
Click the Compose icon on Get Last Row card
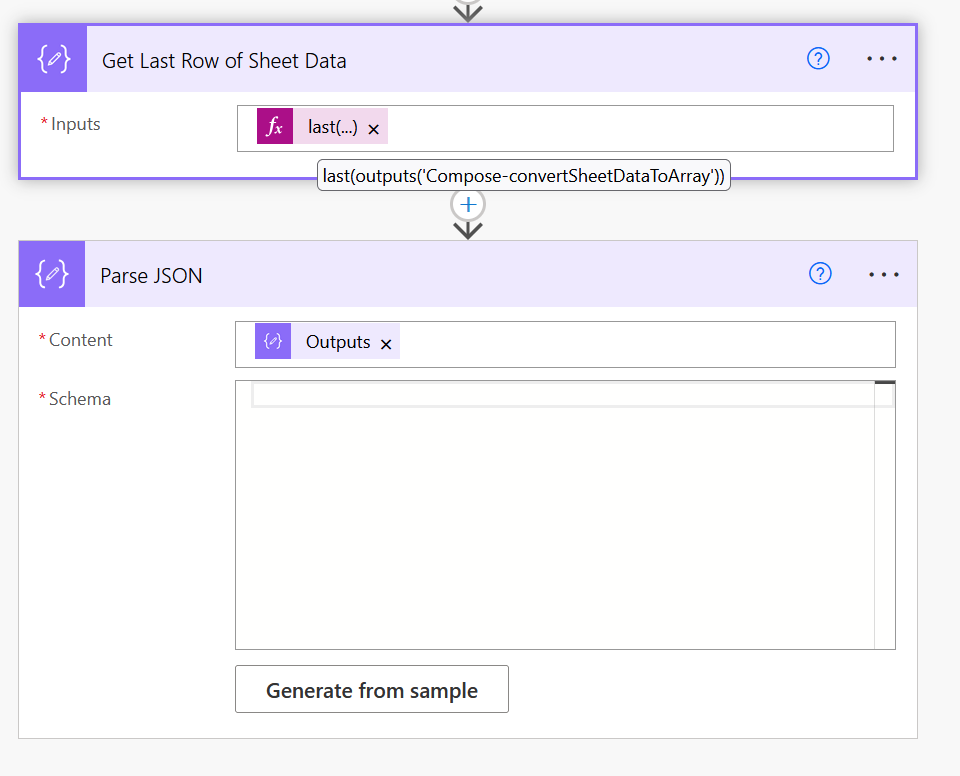(53, 60)
